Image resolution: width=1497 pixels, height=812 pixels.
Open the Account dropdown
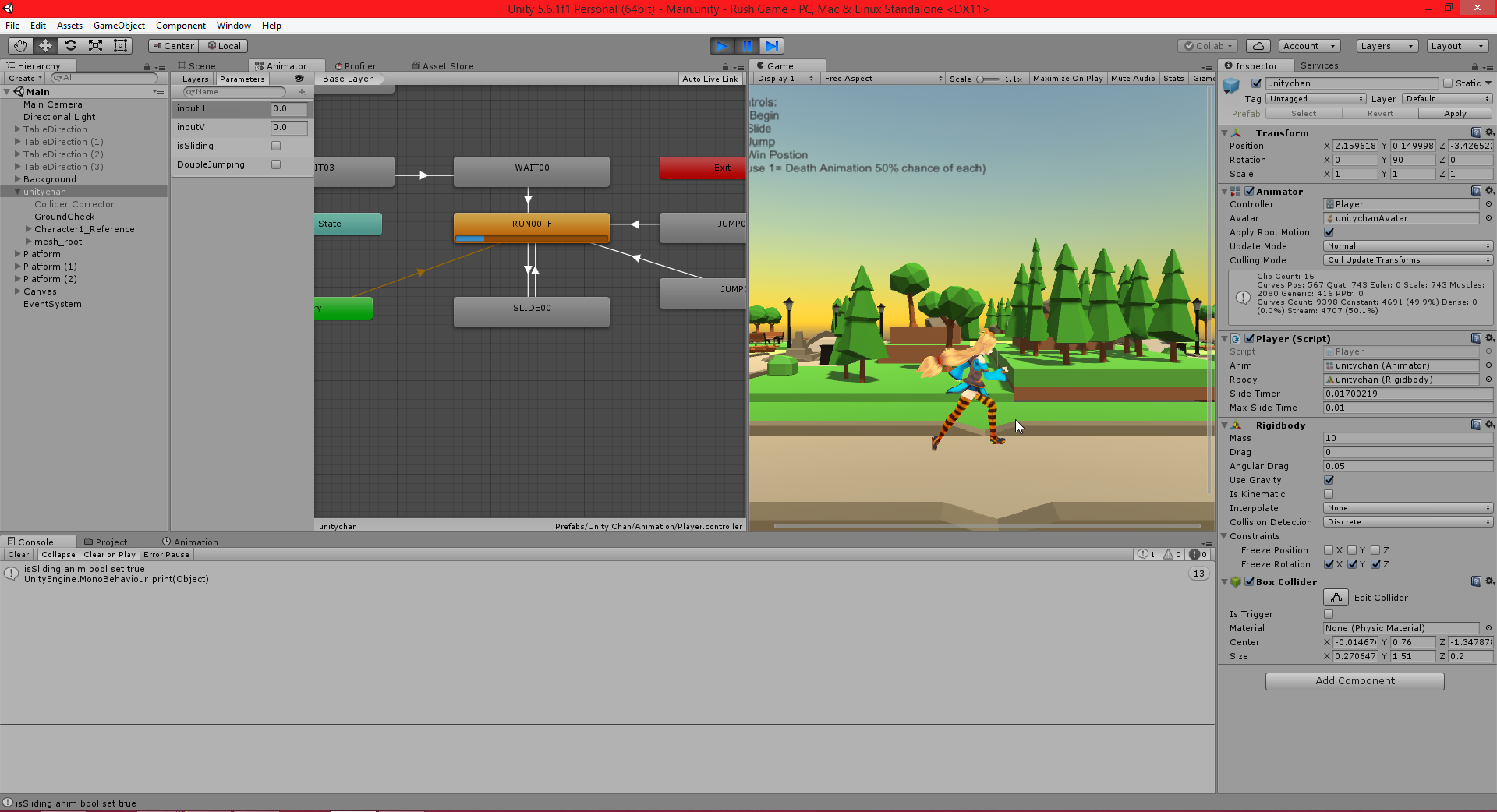[x=1309, y=46]
